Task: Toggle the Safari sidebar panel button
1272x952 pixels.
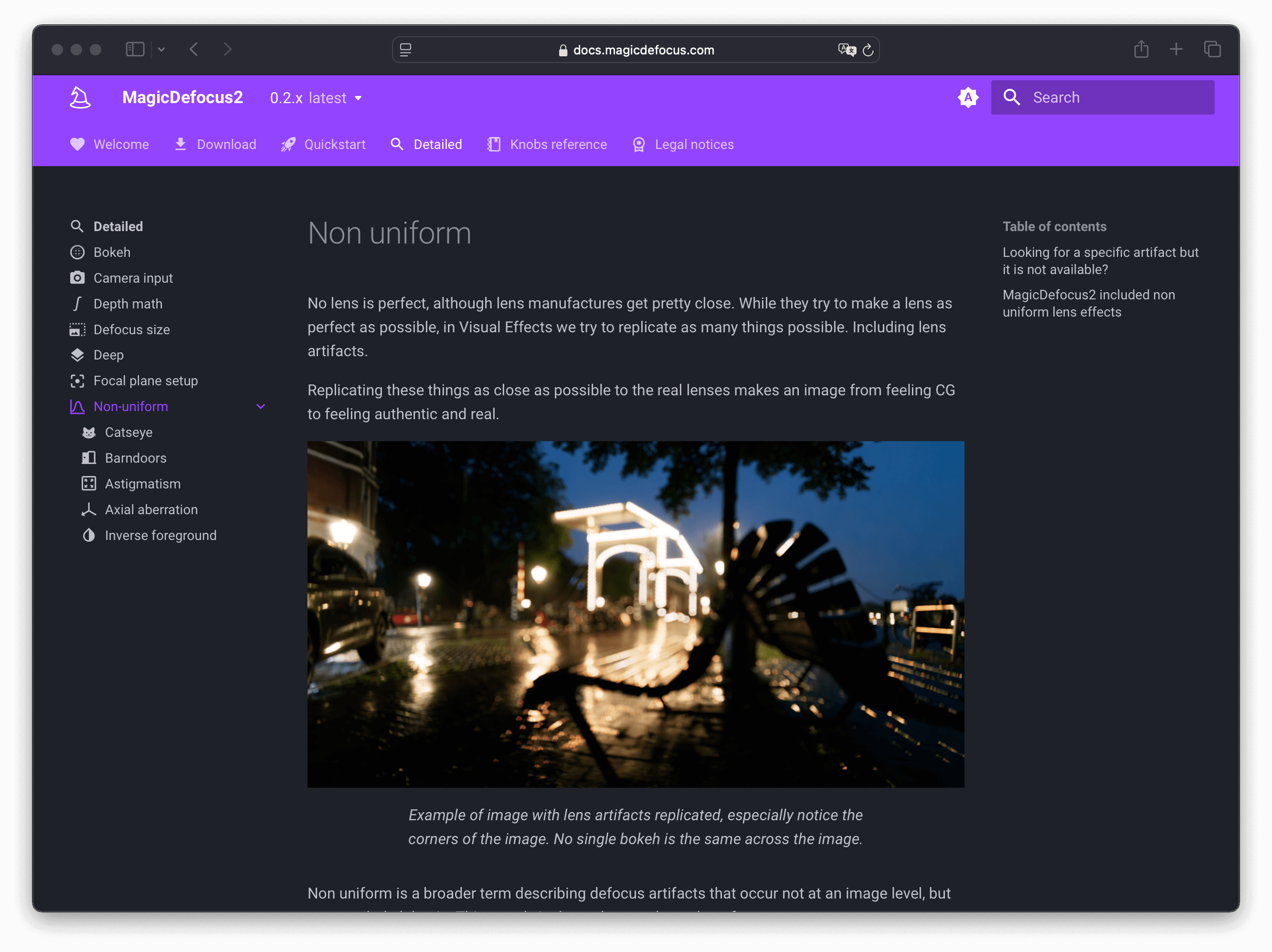Action: pos(135,50)
